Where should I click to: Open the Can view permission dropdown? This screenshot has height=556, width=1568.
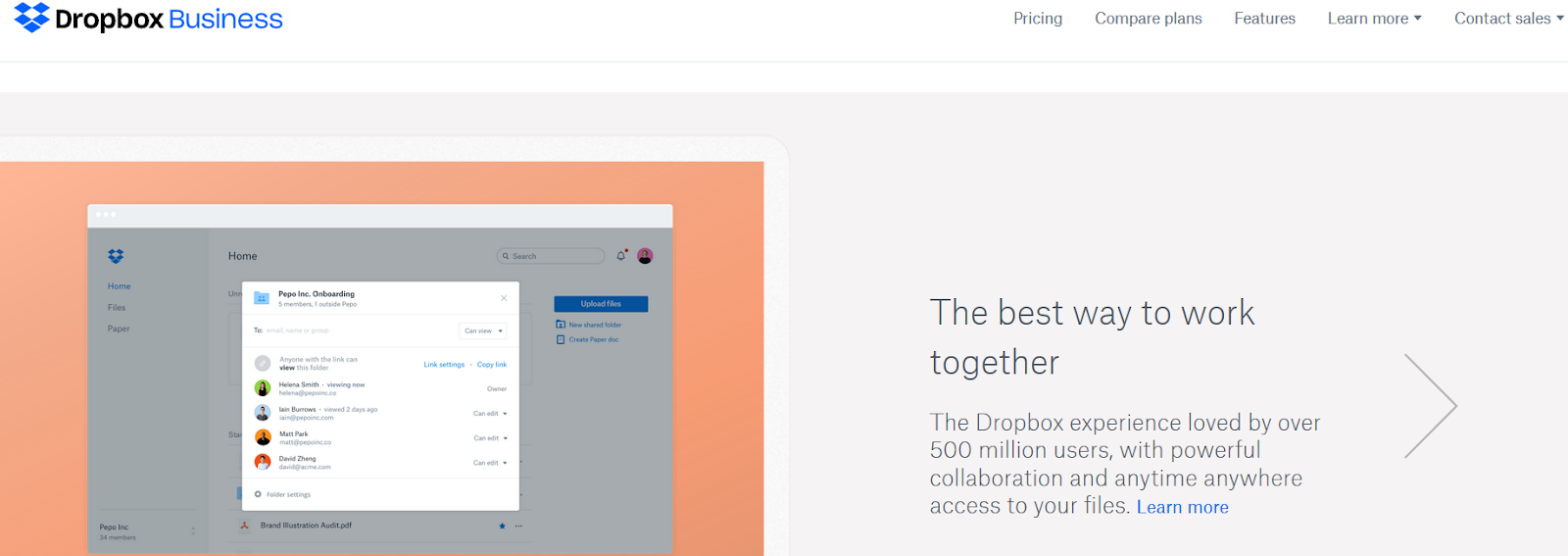(483, 330)
